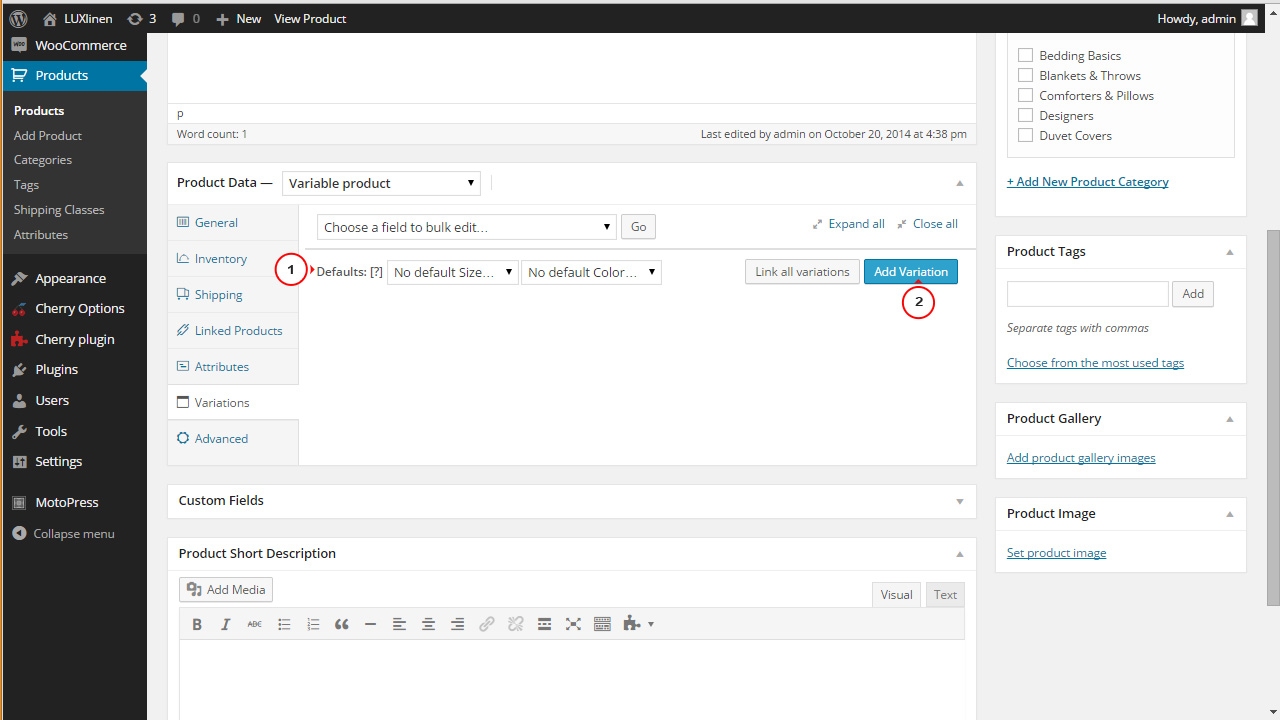This screenshot has height=720, width=1280.
Task: Click Link all variations button
Action: 802,272
